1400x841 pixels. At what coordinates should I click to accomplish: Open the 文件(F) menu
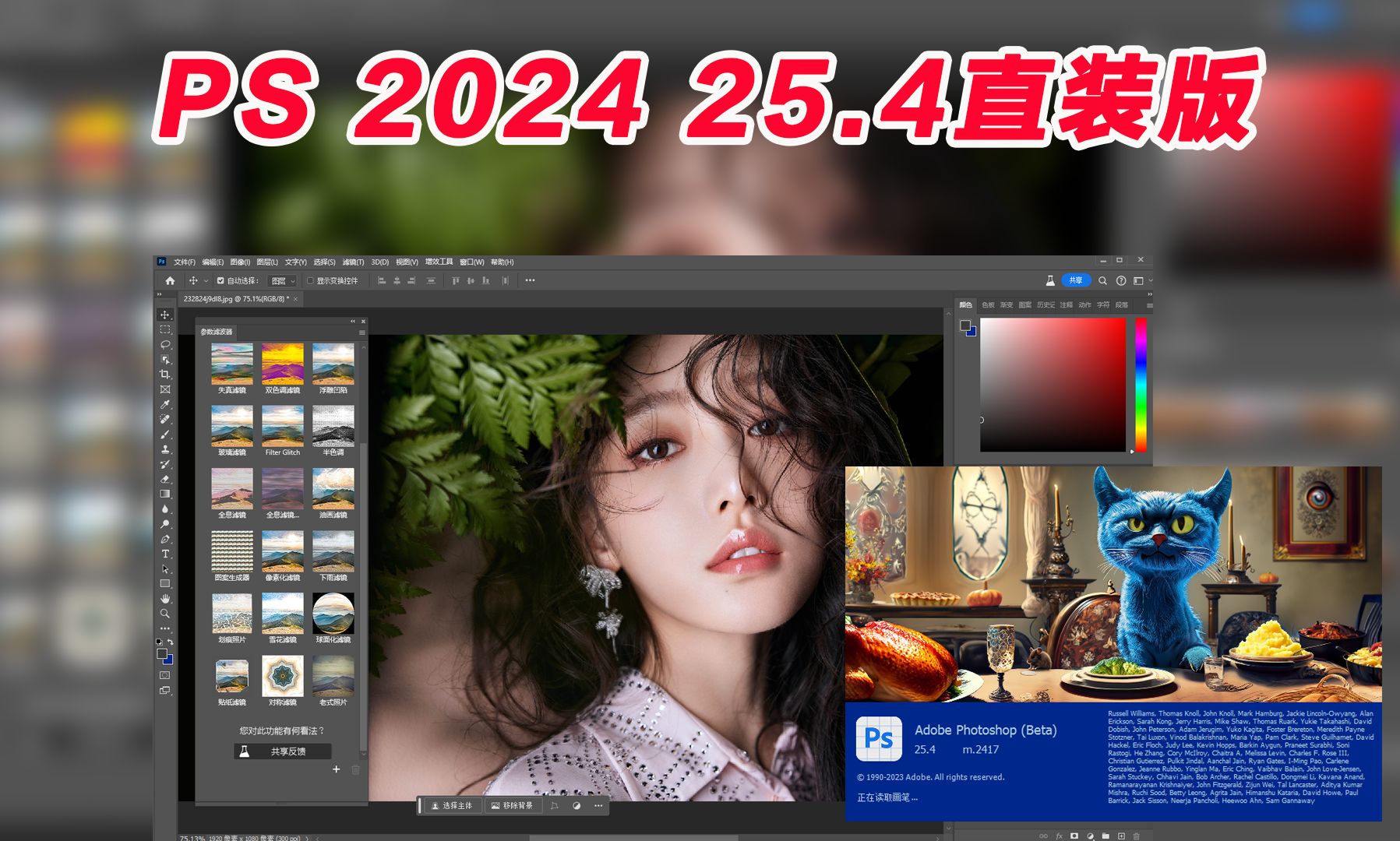point(185,262)
